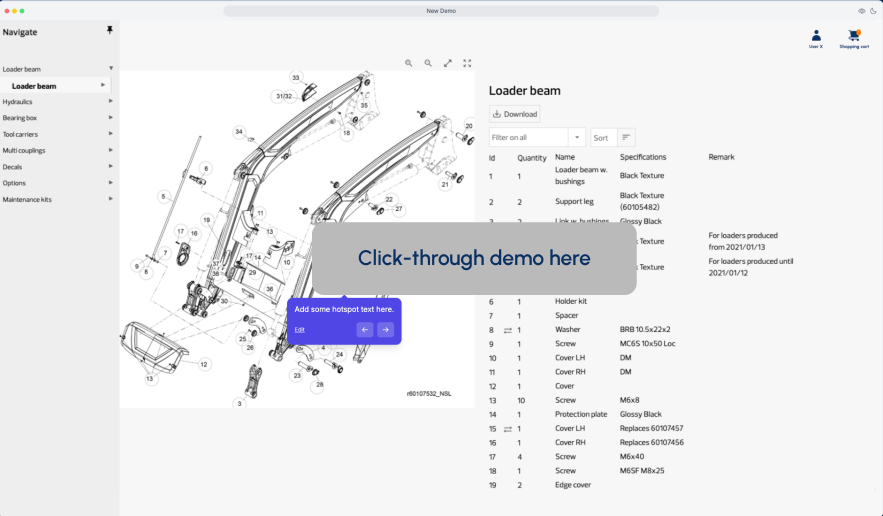Click the fullscreen corners icon above diagram

click(x=467, y=63)
